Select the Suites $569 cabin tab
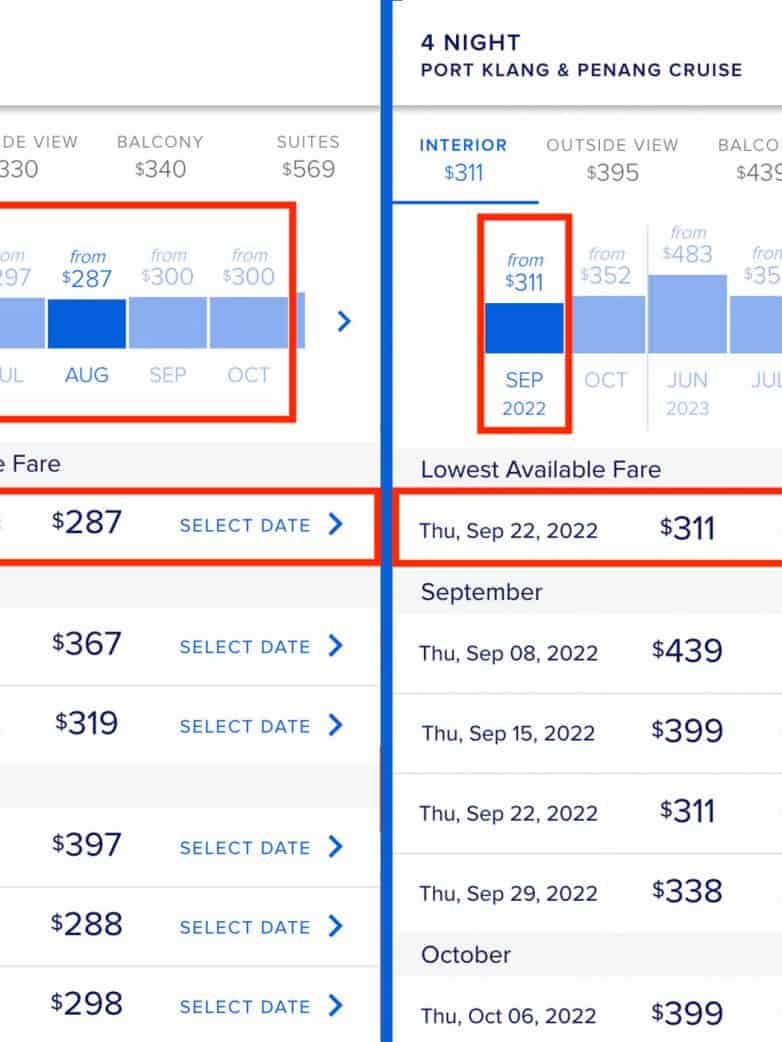Screen dimensions: 782x1042 click(308, 156)
